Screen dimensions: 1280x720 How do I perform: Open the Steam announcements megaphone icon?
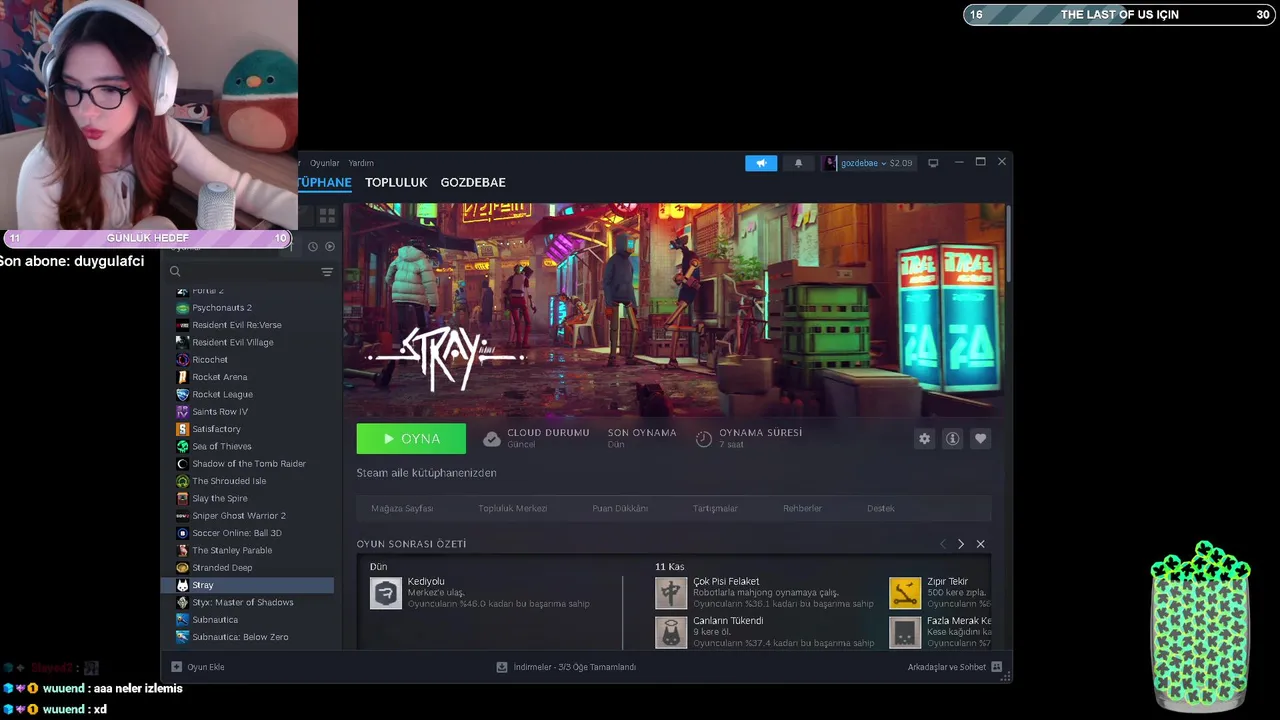tap(761, 163)
